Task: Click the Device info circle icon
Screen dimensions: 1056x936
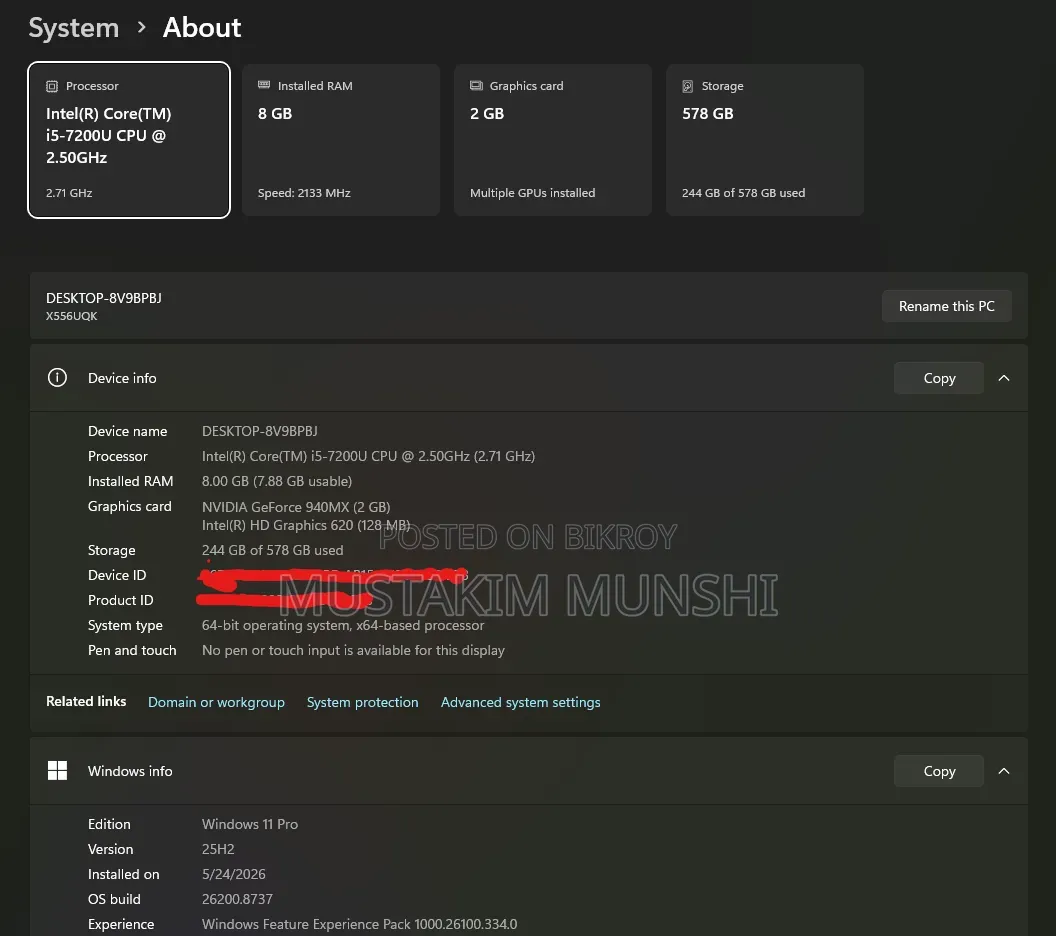Action: [57, 378]
